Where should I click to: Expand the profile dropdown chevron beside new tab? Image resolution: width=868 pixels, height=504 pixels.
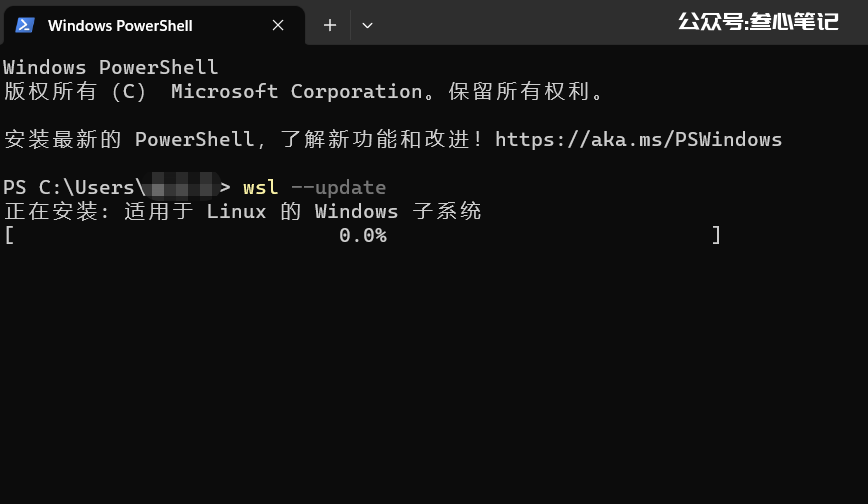coord(367,25)
